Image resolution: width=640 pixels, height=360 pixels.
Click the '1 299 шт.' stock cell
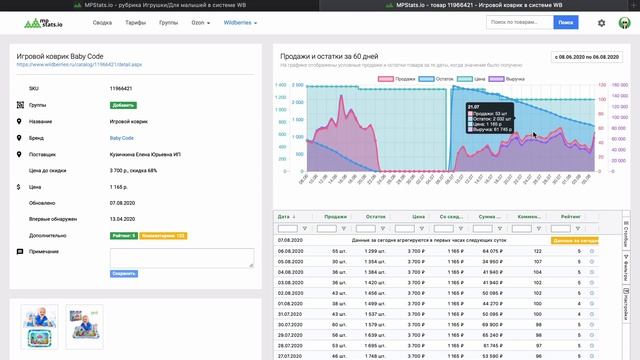tap(375, 251)
